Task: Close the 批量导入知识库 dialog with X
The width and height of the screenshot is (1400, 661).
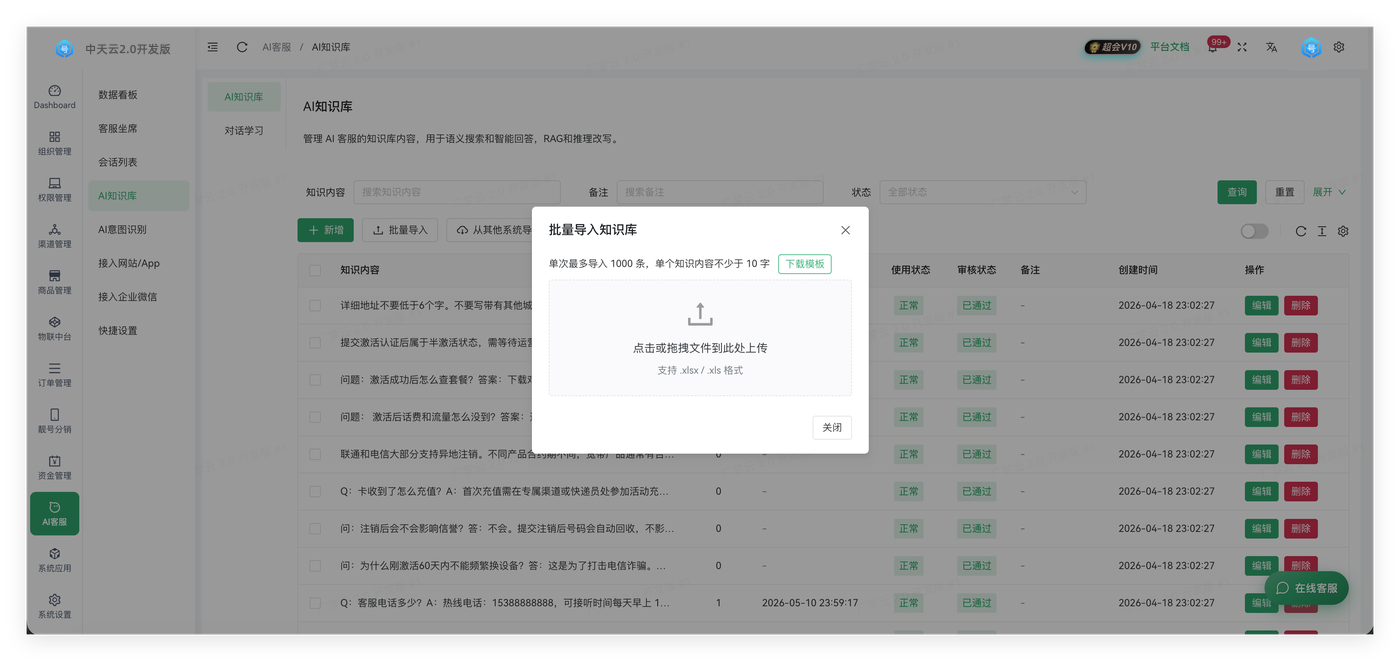Action: [x=845, y=230]
